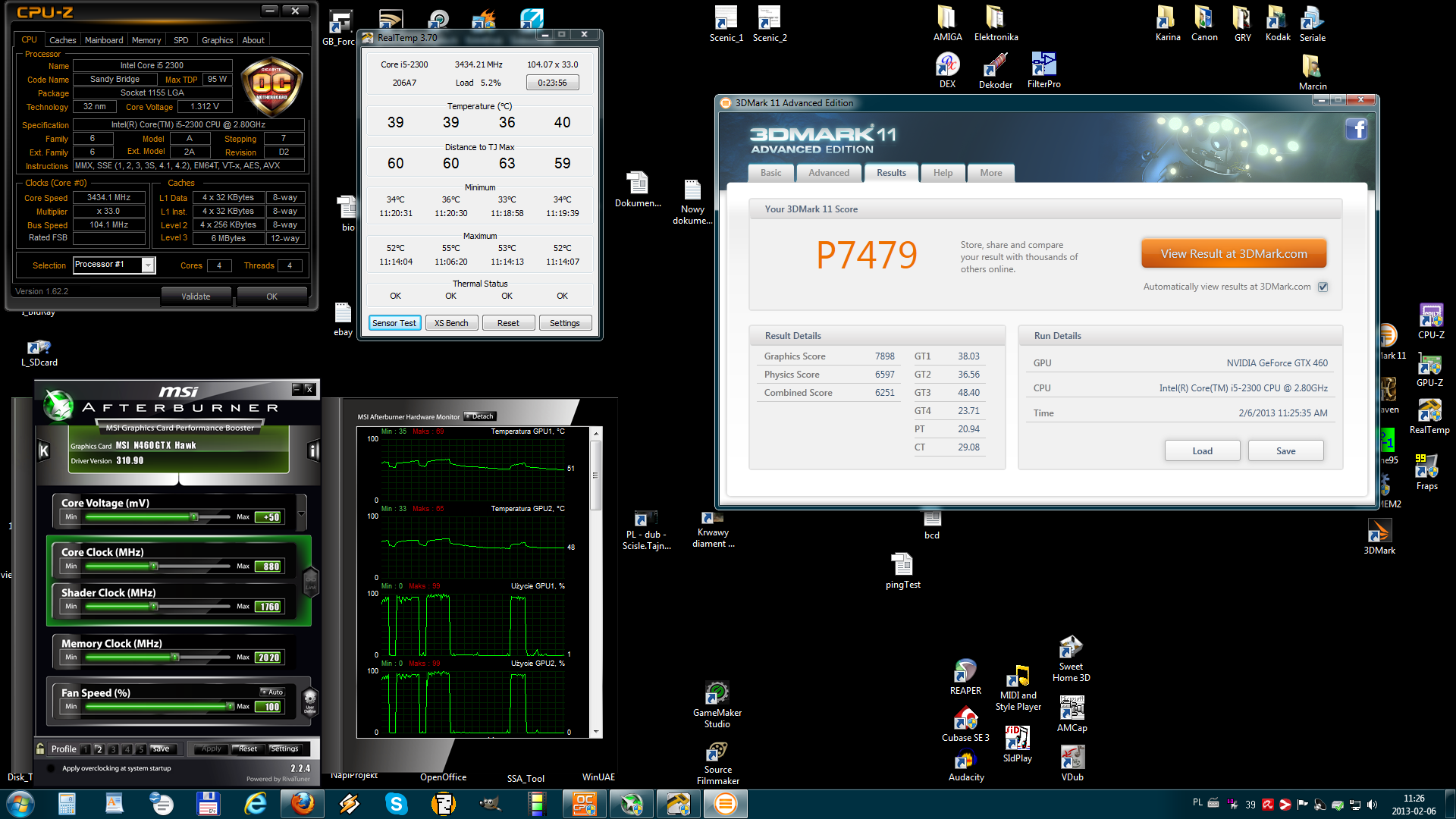Click the CPU-Z Validate button
The image size is (1456, 819).
click(196, 297)
